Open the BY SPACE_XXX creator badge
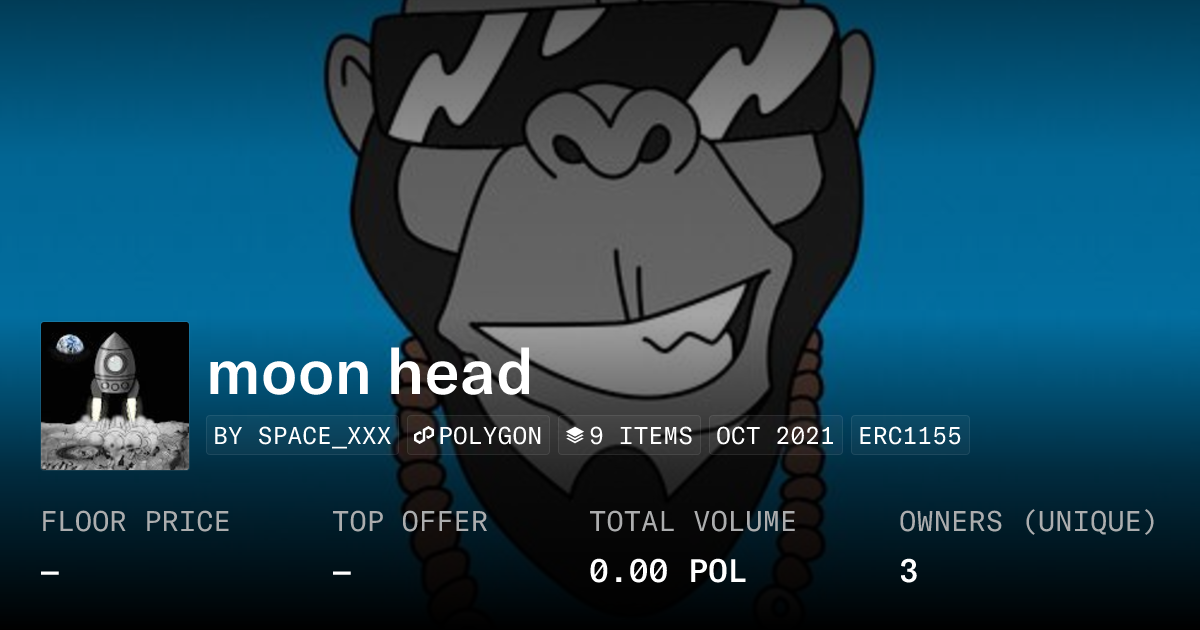1200x630 pixels. click(x=303, y=436)
